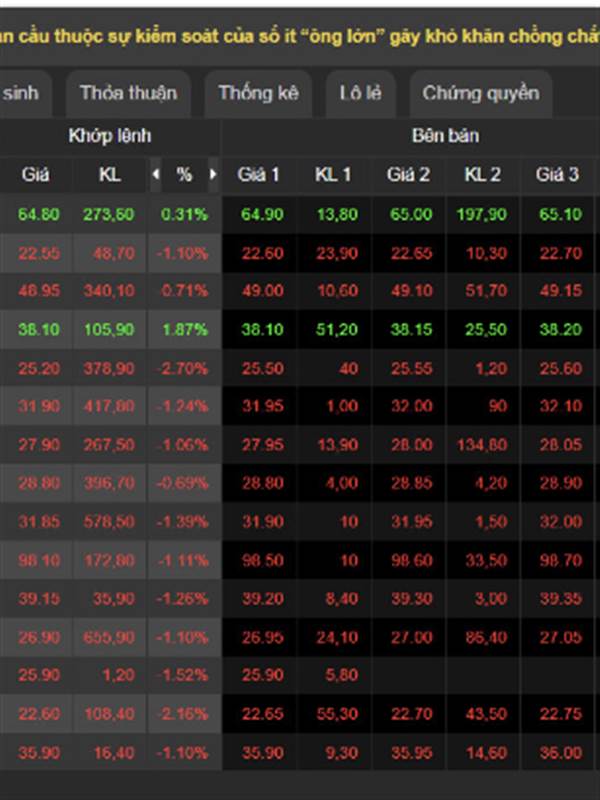Click matched price 31.90
The width and height of the screenshot is (600, 800).
[39, 406]
